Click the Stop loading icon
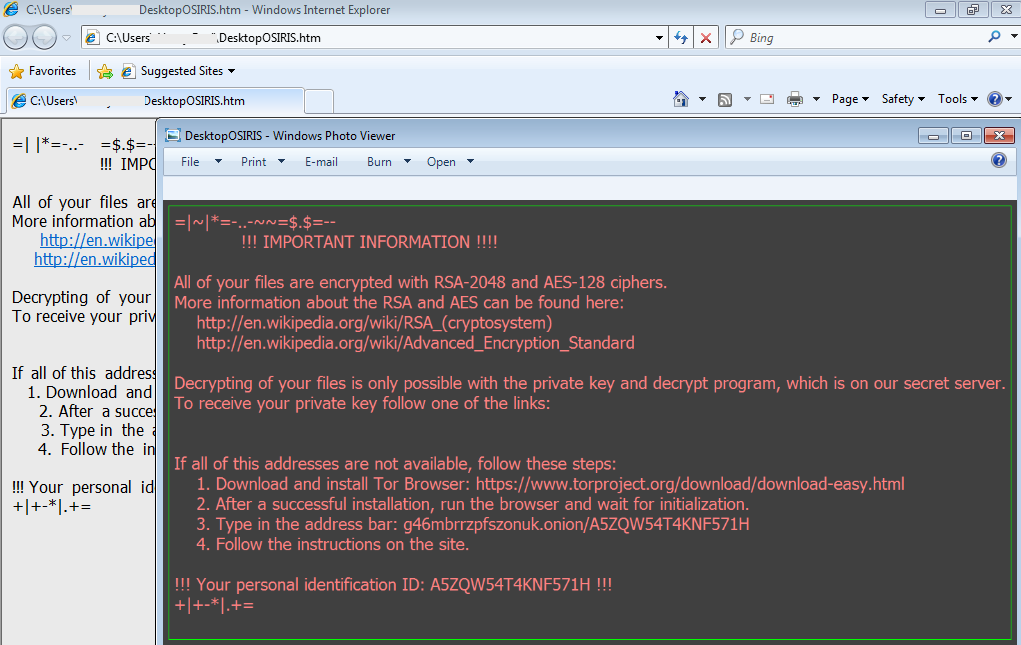The width and height of the screenshot is (1021, 645). pos(707,37)
